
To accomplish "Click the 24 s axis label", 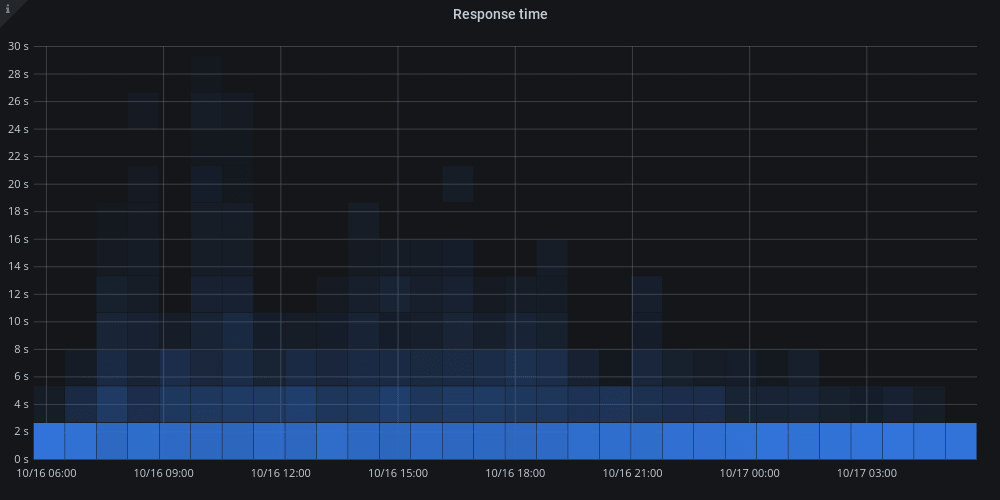I will (x=18, y=129).
